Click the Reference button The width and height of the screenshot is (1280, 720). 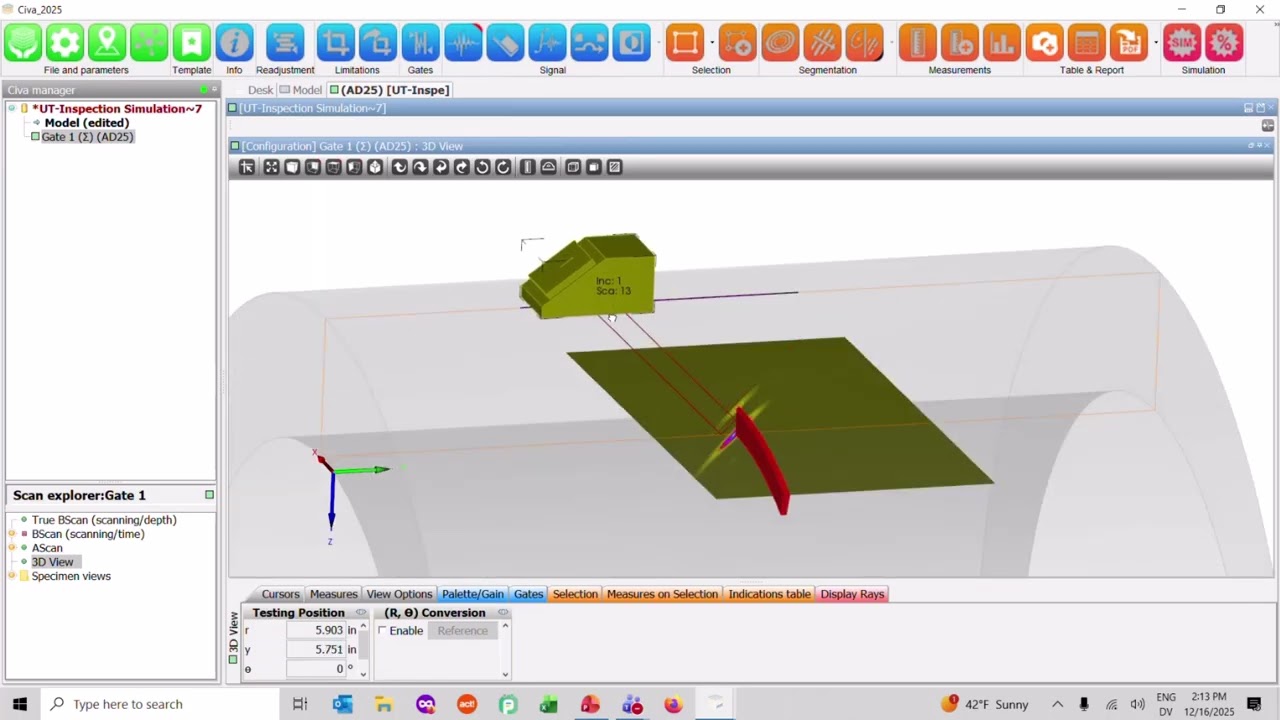pyautogui.click(x=462, y=631)
